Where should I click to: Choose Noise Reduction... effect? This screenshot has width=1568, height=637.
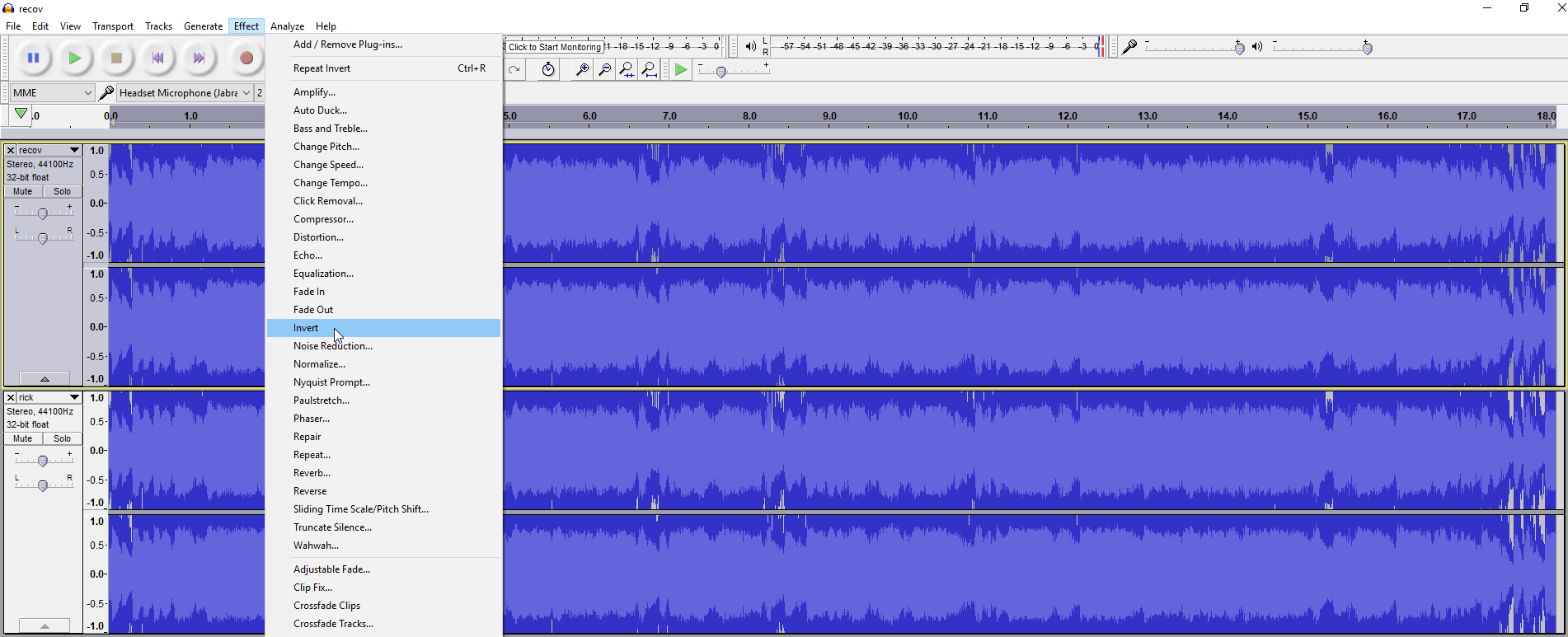click(332, 346)
